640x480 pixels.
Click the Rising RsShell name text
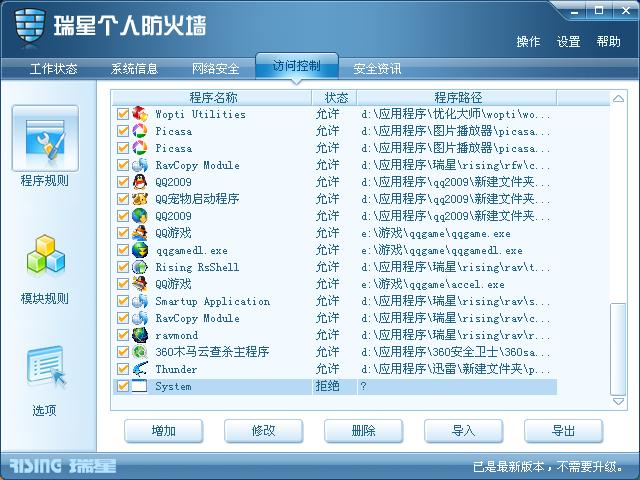pos(197,267)
